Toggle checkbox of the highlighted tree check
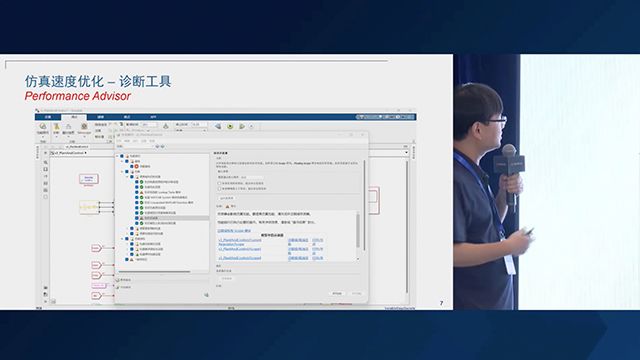This screenshot has height=360, width=640. [x=137, y=218]
